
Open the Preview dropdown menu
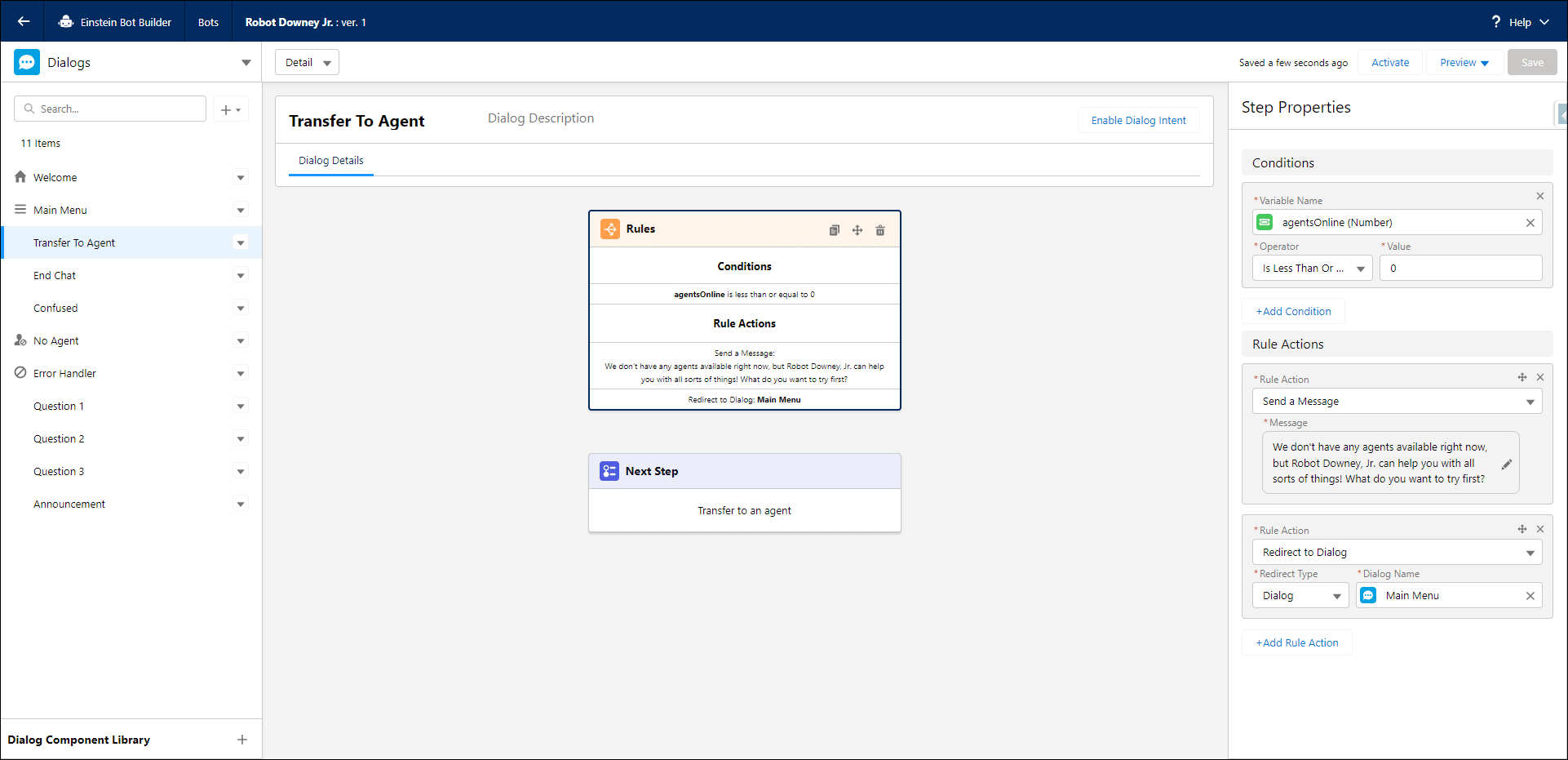tap(1485, 63)
